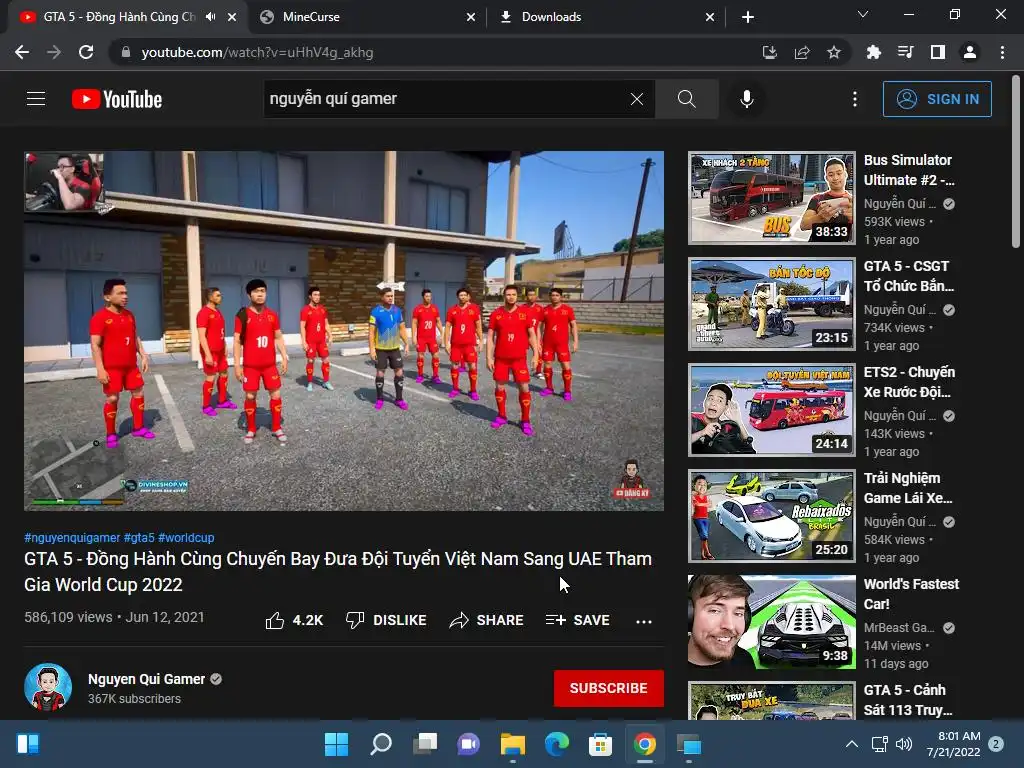Toggle Chrome side panel
The width and height of the screenshot is (1024, 768).
(x=938, y=52)
